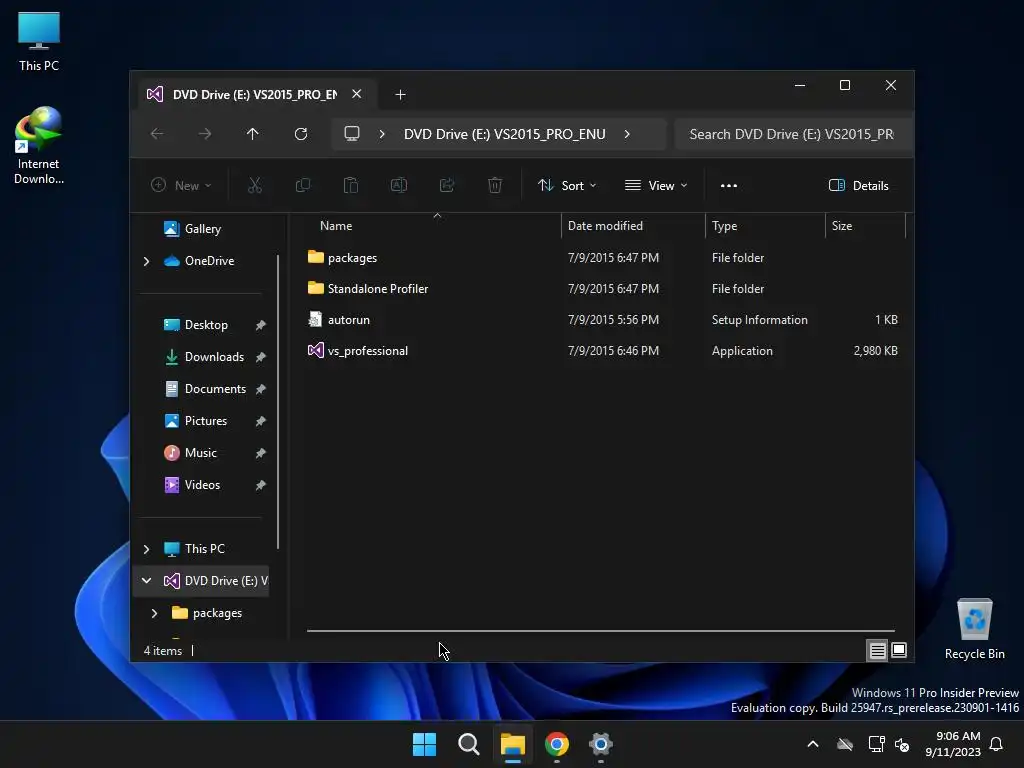This screenshot has width=1024, height=768.
Task: Click the OneDrive cloud tray icon
Action: point(845,744)
